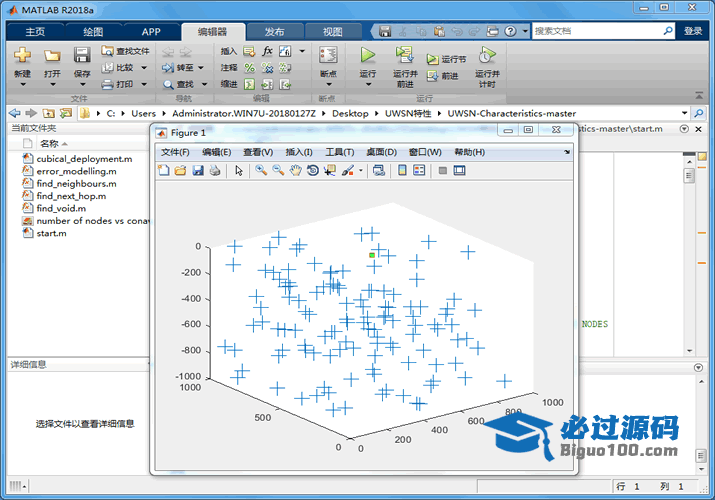Screen dimensions: 715x500
Task: Open the Figure 1 Edit menu
Action: (x=217, y=152)
